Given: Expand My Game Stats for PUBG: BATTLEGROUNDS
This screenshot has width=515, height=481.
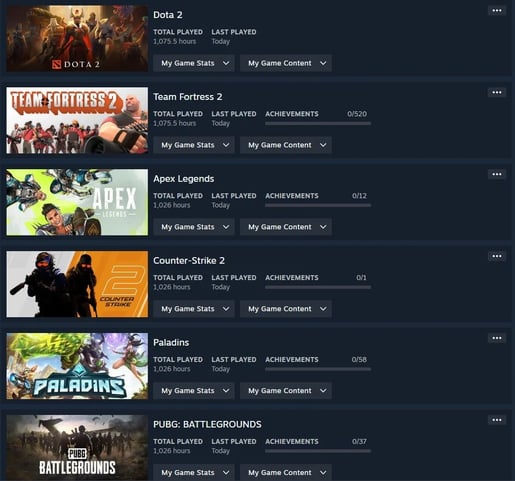Looking at the screenshot, I should pyautogui.click(x=194, y=473).
